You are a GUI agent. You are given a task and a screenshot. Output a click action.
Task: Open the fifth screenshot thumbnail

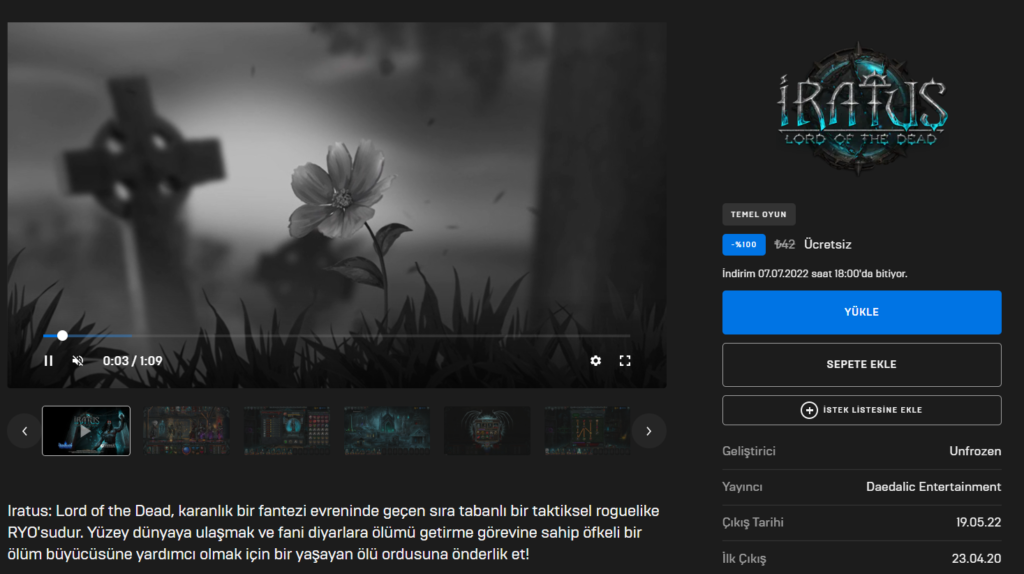coord(487,431)
